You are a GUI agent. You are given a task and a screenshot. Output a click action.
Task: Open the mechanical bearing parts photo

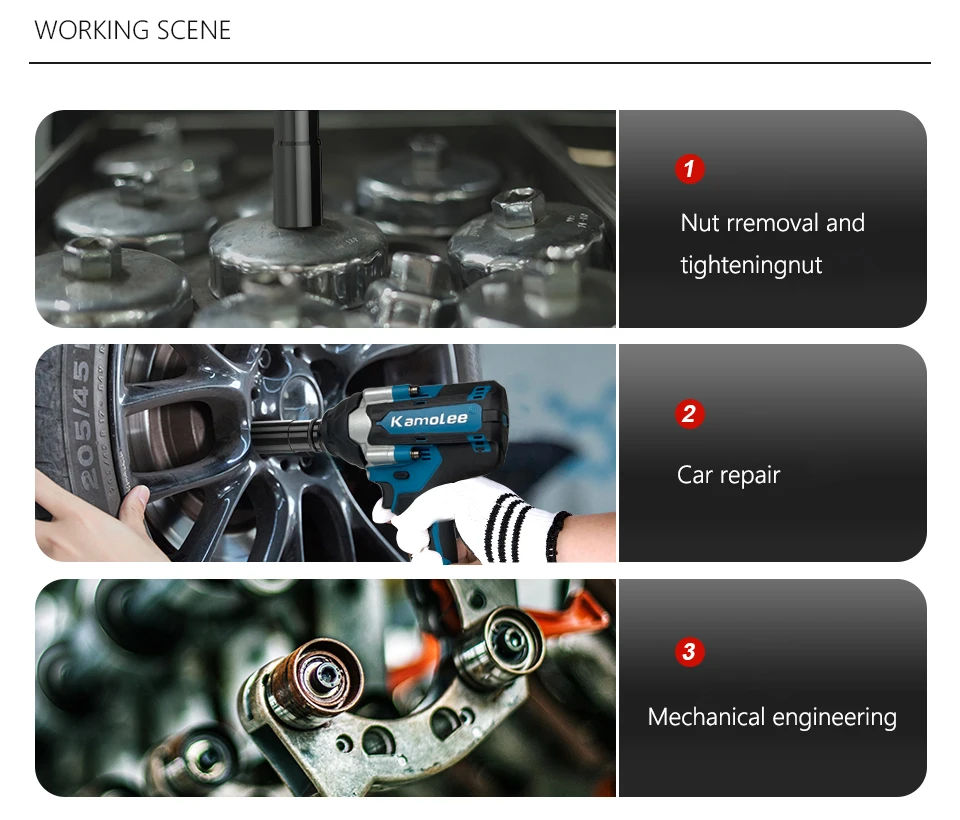click(325, 688)
